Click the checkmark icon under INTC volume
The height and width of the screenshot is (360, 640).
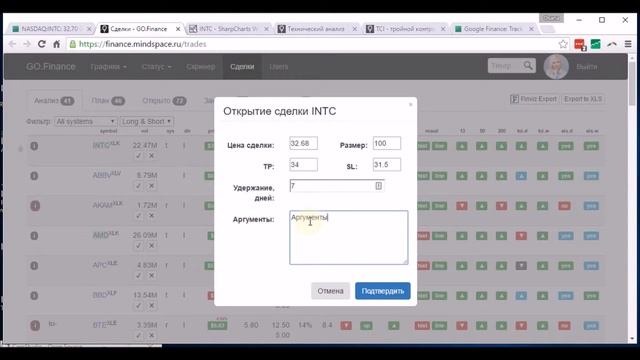[x=138, y=156]
